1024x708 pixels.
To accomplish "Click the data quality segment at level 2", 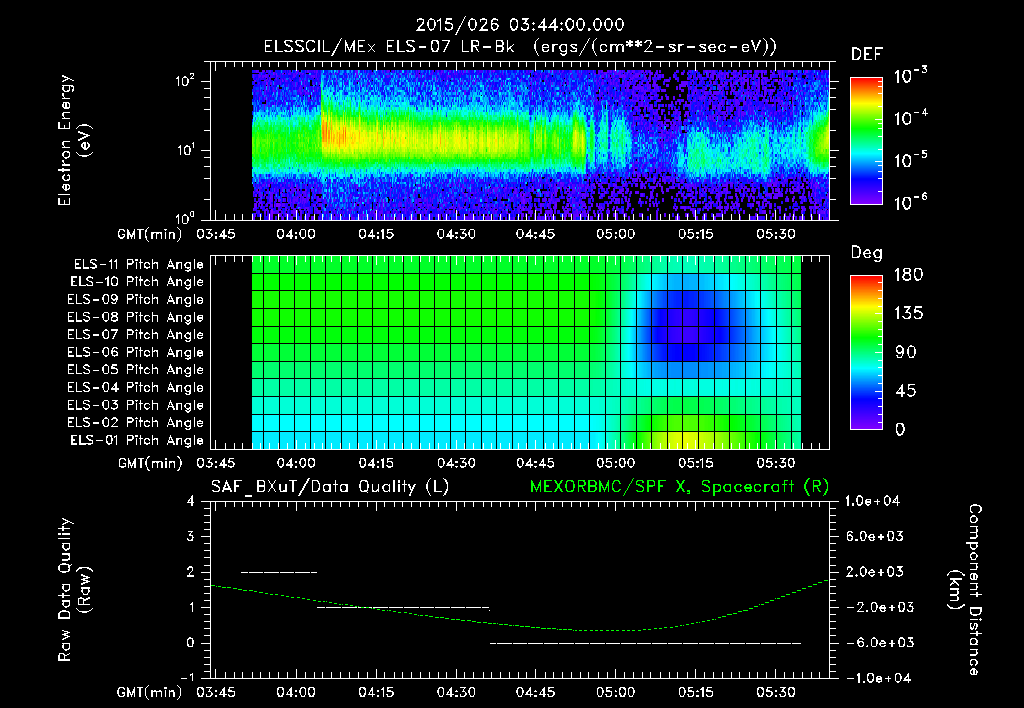I will 279,572.
